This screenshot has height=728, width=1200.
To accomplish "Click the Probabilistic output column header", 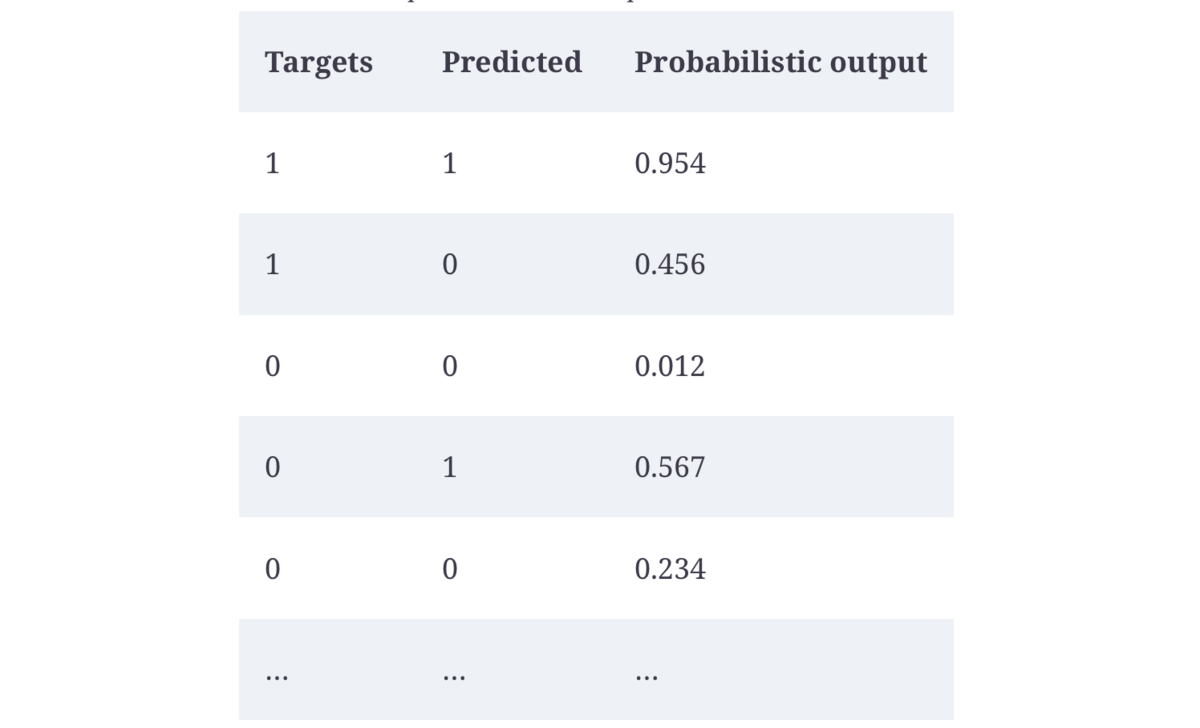I will click(780, 62).
